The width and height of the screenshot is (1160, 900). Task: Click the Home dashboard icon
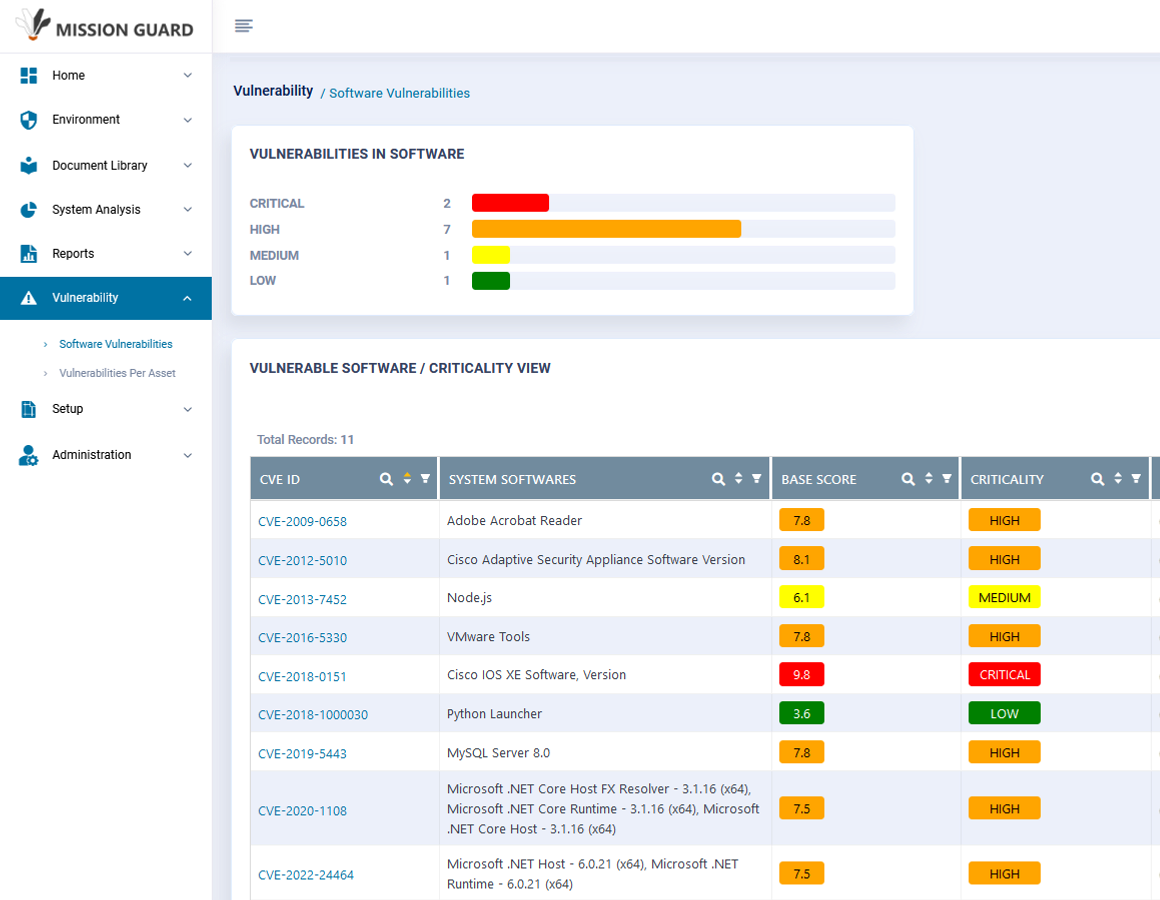tap(29, 75)
